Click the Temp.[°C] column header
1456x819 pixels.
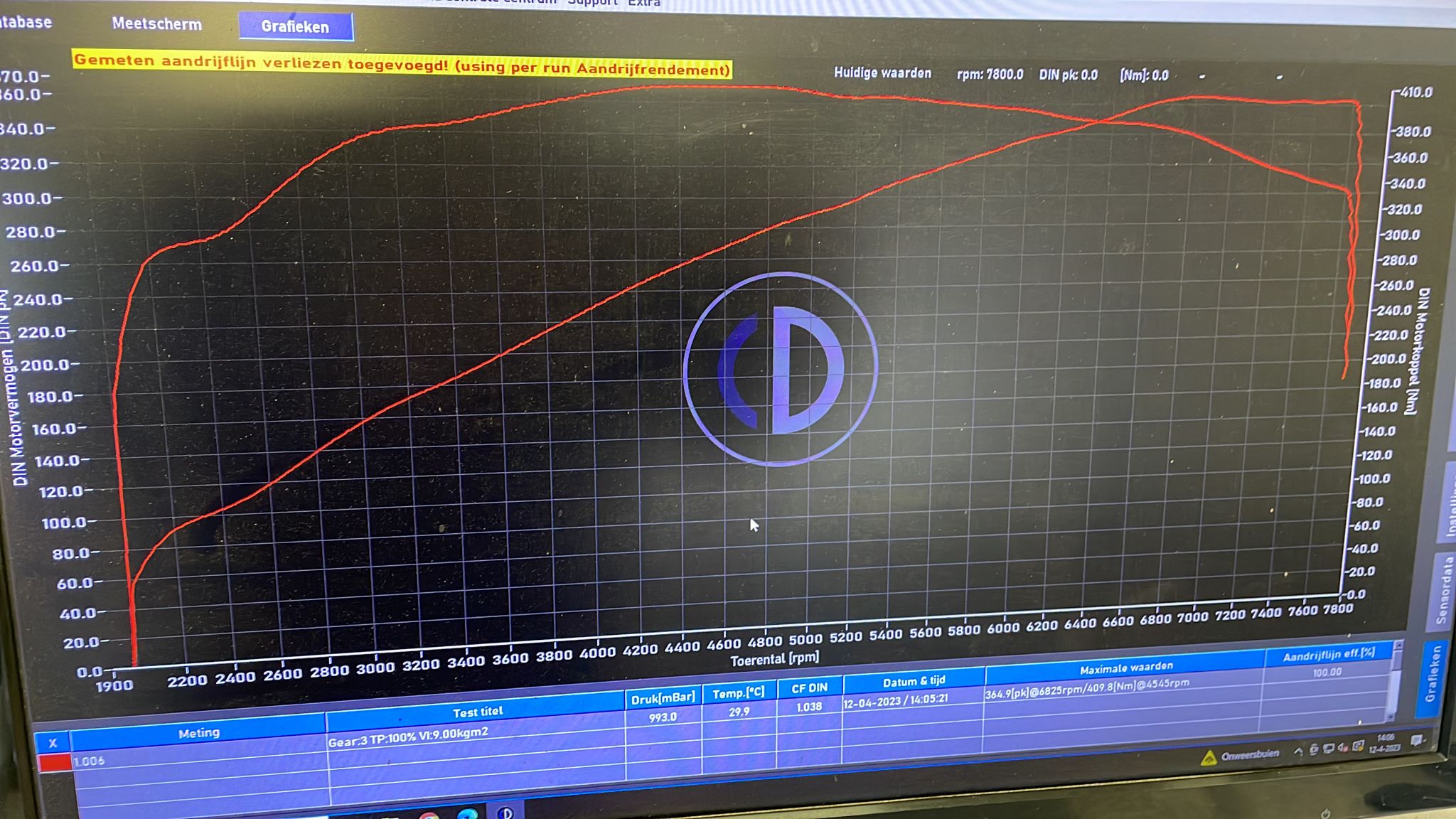point(739,692)
